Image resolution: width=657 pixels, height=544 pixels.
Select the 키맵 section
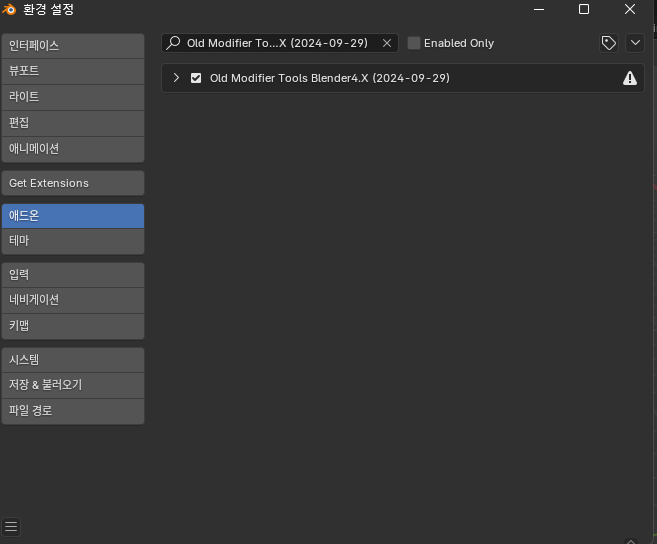(73, 326)
